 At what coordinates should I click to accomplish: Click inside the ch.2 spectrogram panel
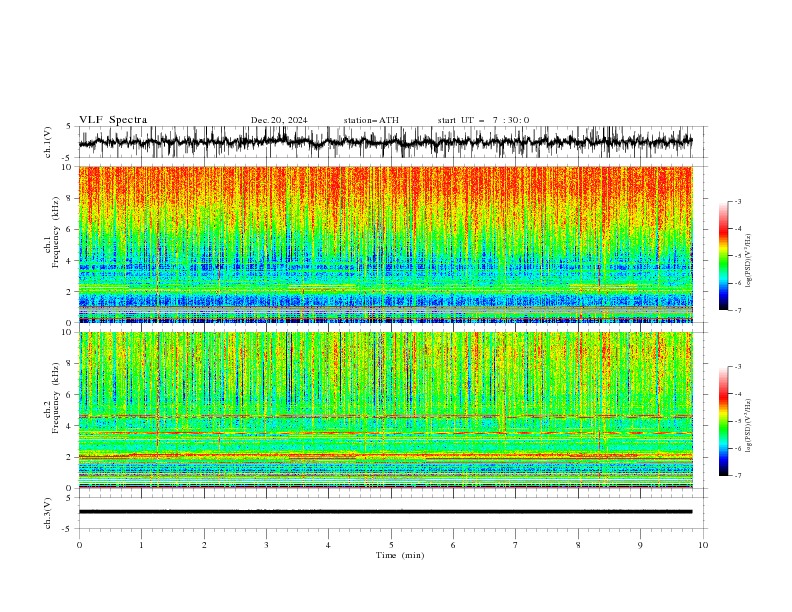point(385,410)
